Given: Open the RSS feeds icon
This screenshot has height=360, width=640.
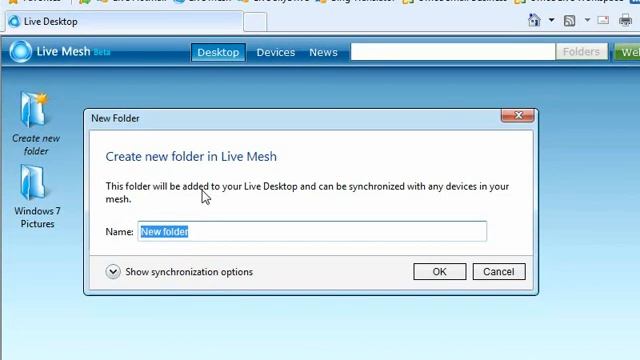Looking at the screenshot, I should point(569,20).
